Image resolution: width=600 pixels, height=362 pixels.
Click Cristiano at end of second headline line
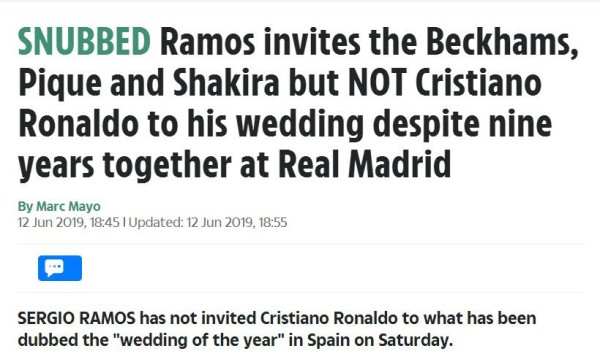tap(478, 83)
